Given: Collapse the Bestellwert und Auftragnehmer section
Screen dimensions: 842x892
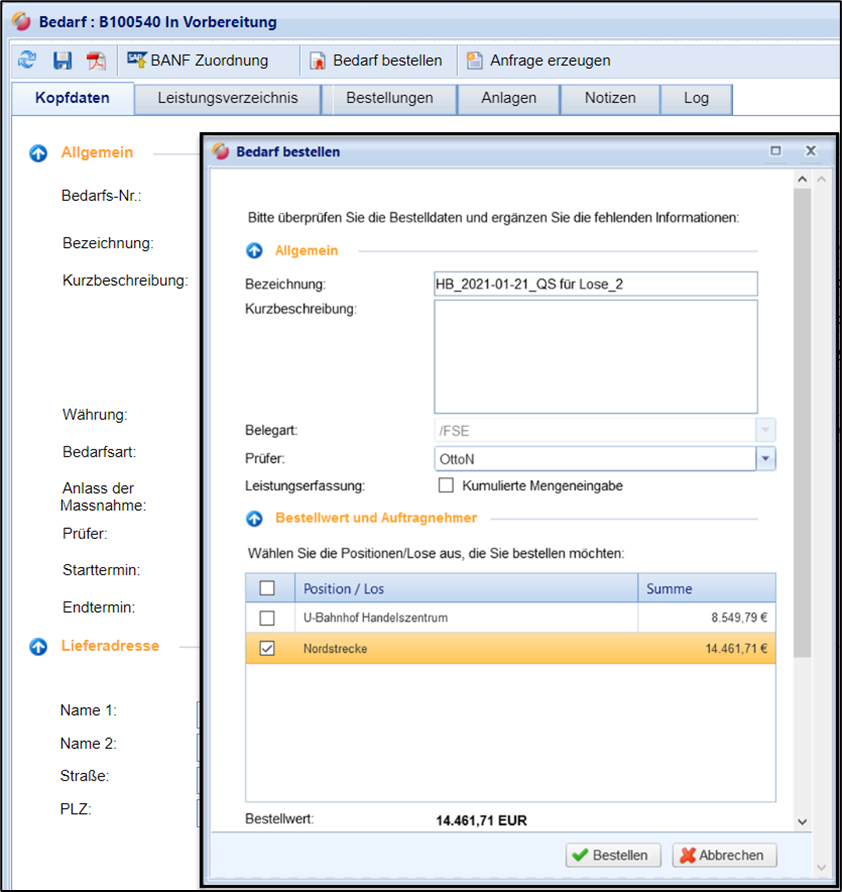Looking at the screenshot, I should [x=255, y=518].
